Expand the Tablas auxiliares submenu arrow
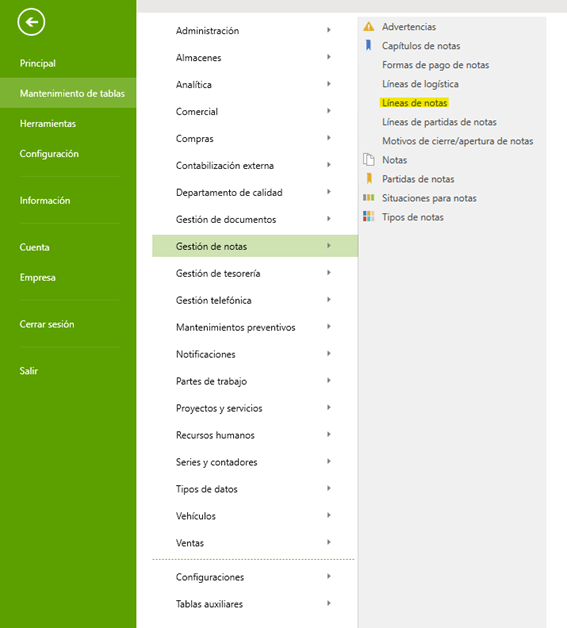 click(329, 603)
